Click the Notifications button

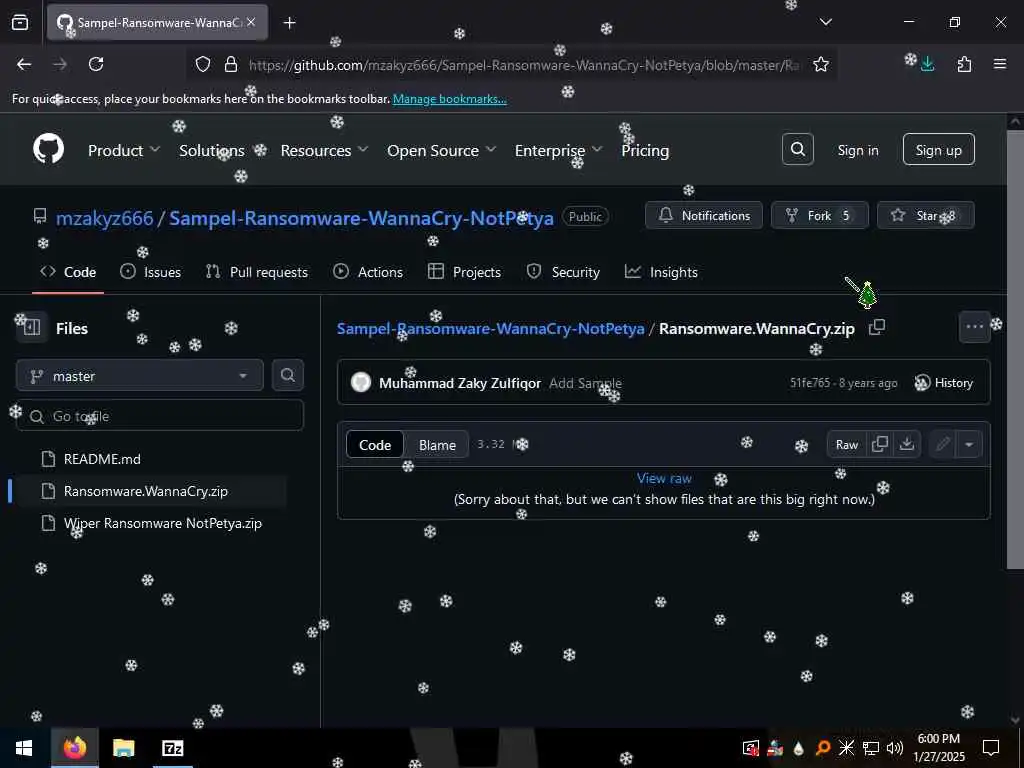pos(703,216)
